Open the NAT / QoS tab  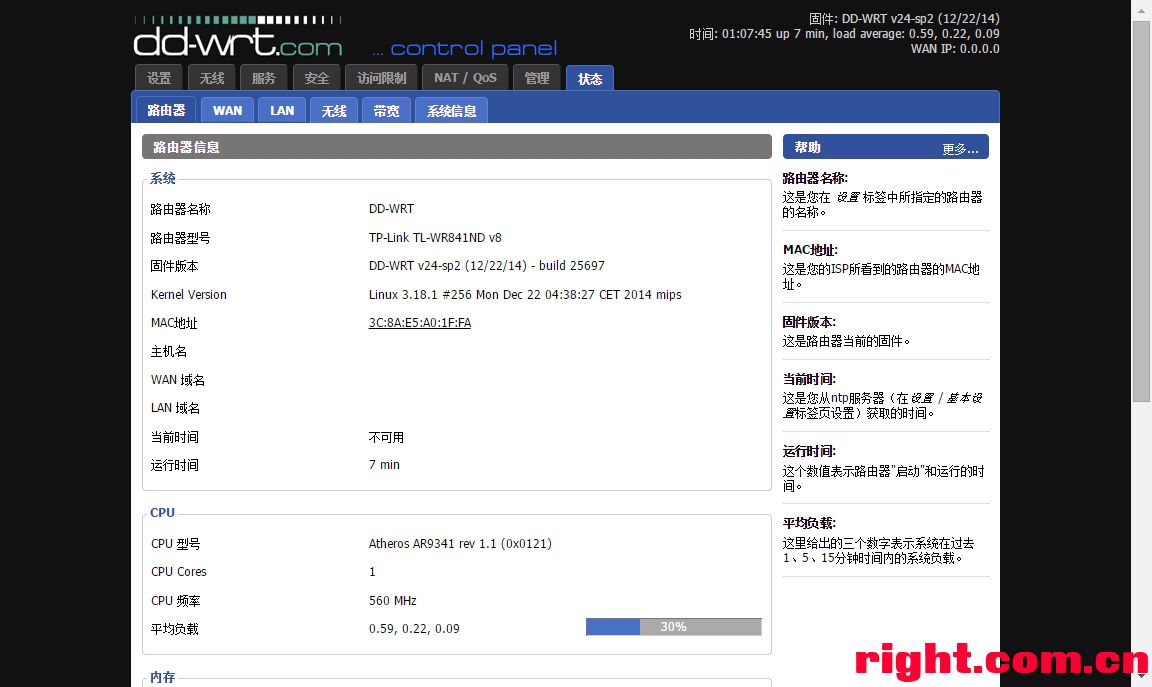coord(465,78)
